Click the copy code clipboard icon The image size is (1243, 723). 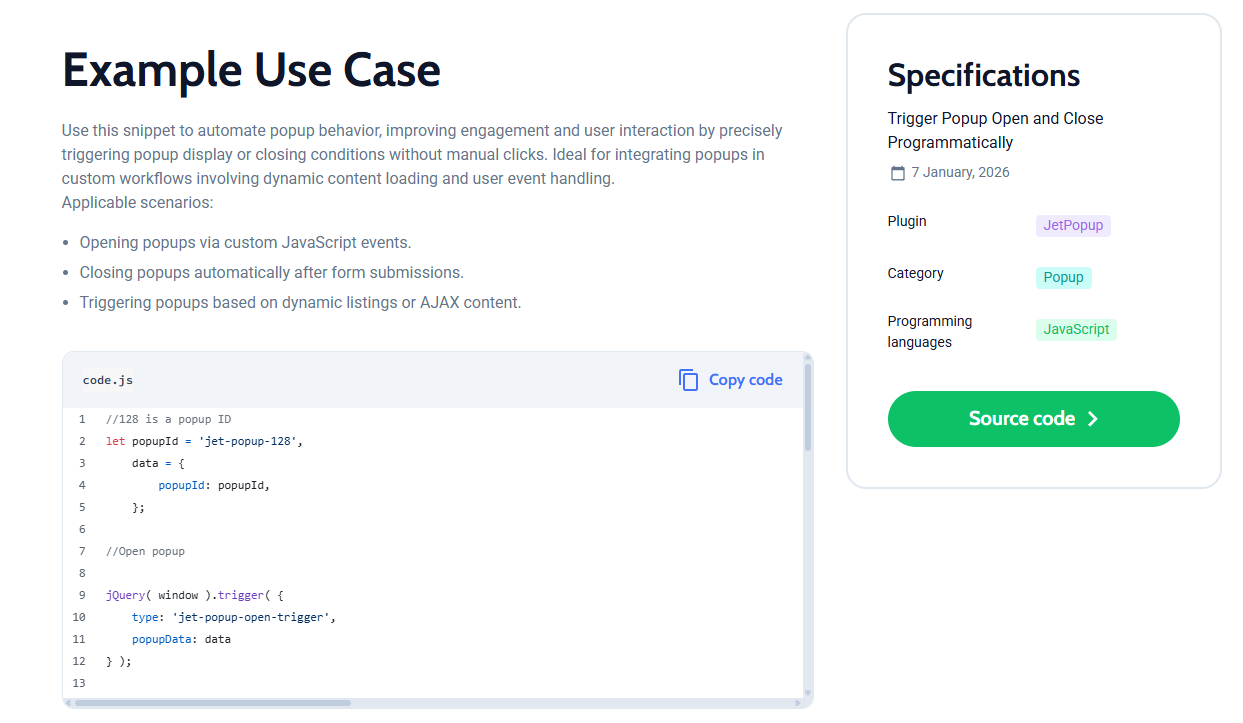pyautogui.click(x=688, y=380)
